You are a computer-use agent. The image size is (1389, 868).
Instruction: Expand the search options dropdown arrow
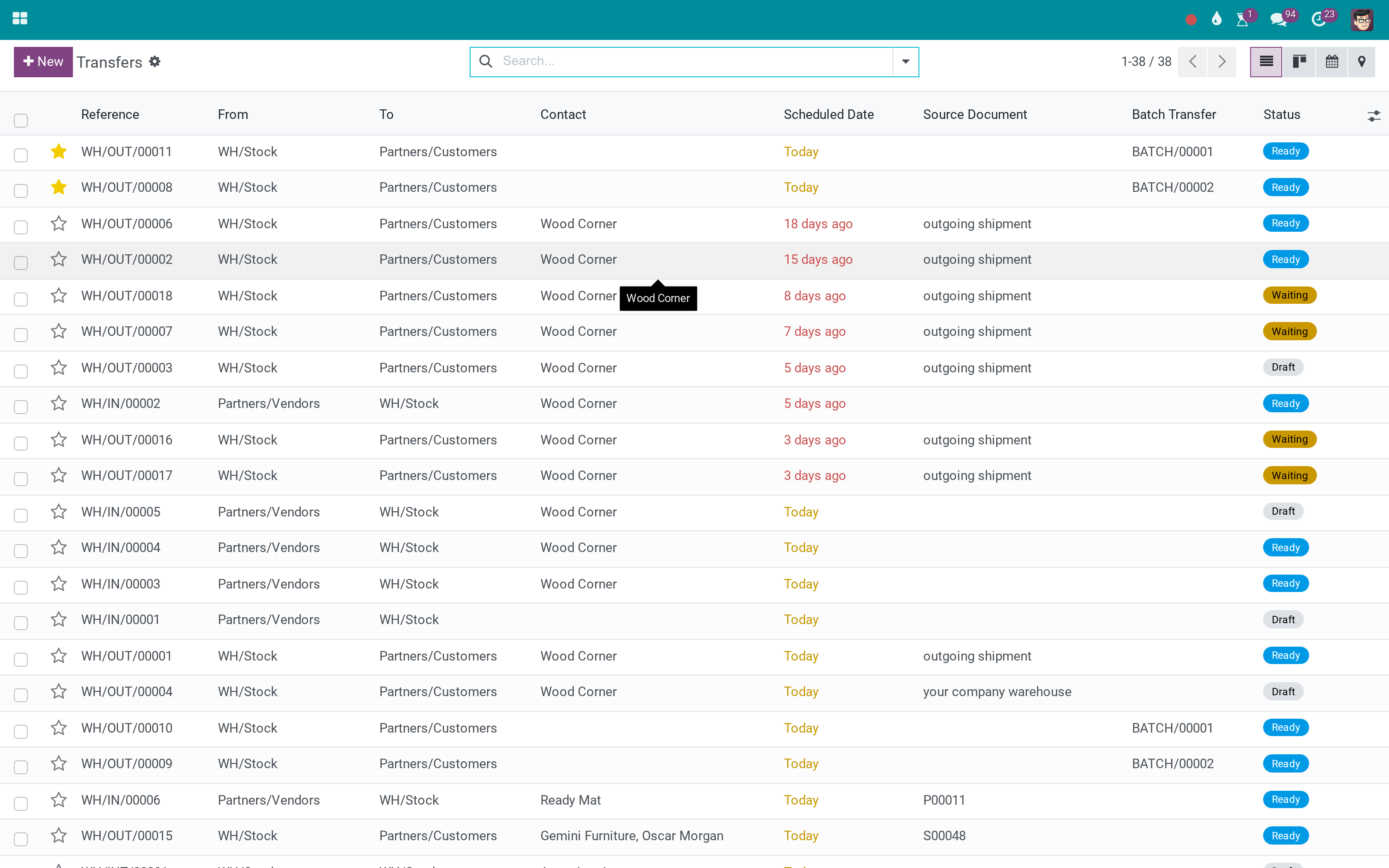tap(905, 62)
